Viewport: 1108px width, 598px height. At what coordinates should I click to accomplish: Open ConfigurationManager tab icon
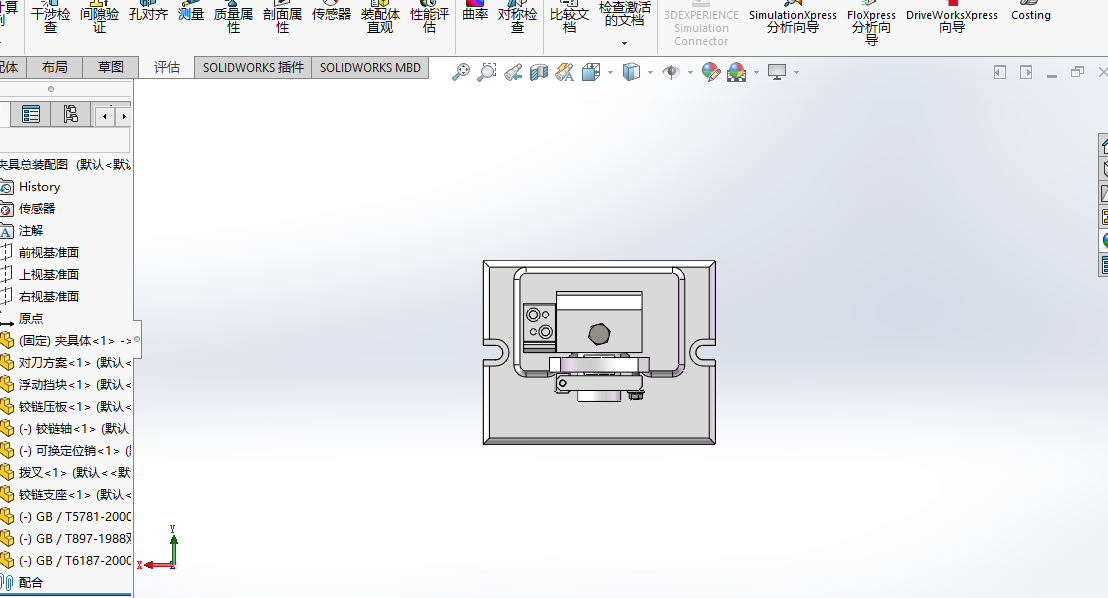click(71, 115)
